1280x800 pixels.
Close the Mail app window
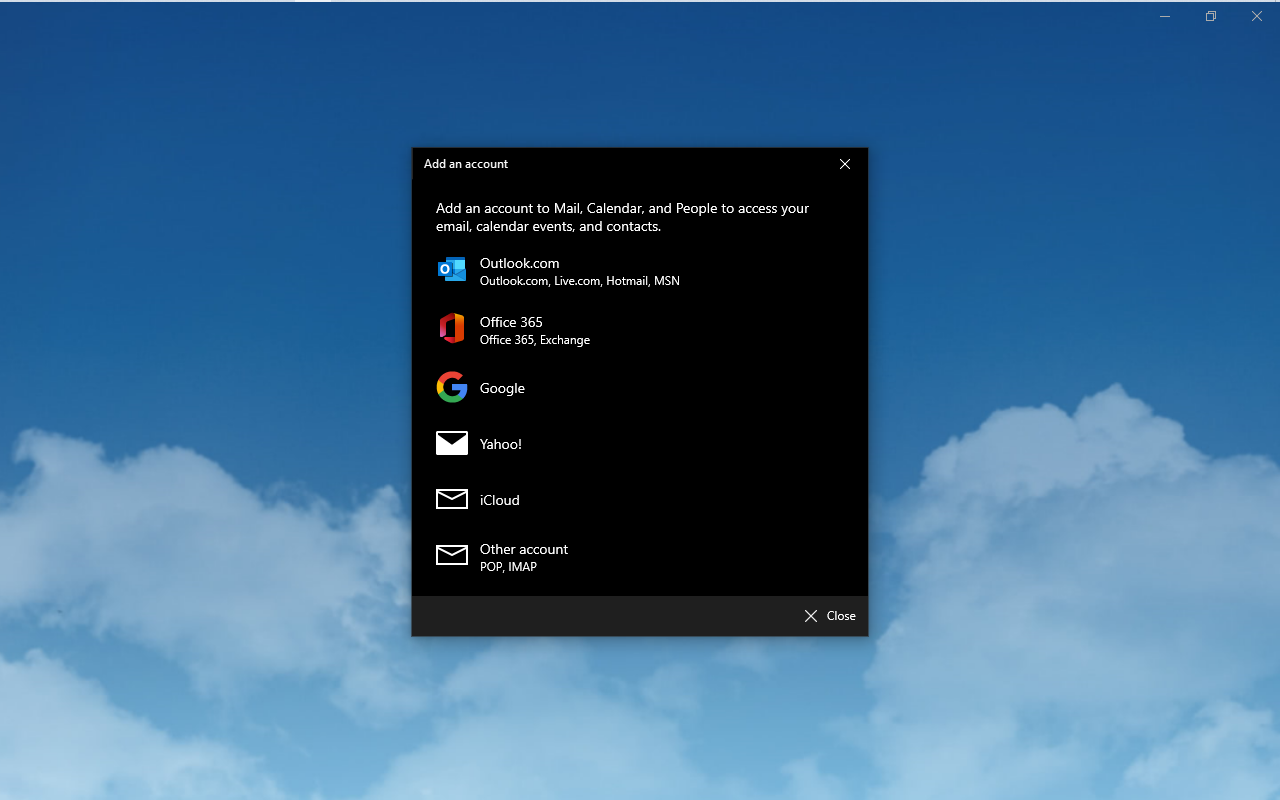(1257, 16)
